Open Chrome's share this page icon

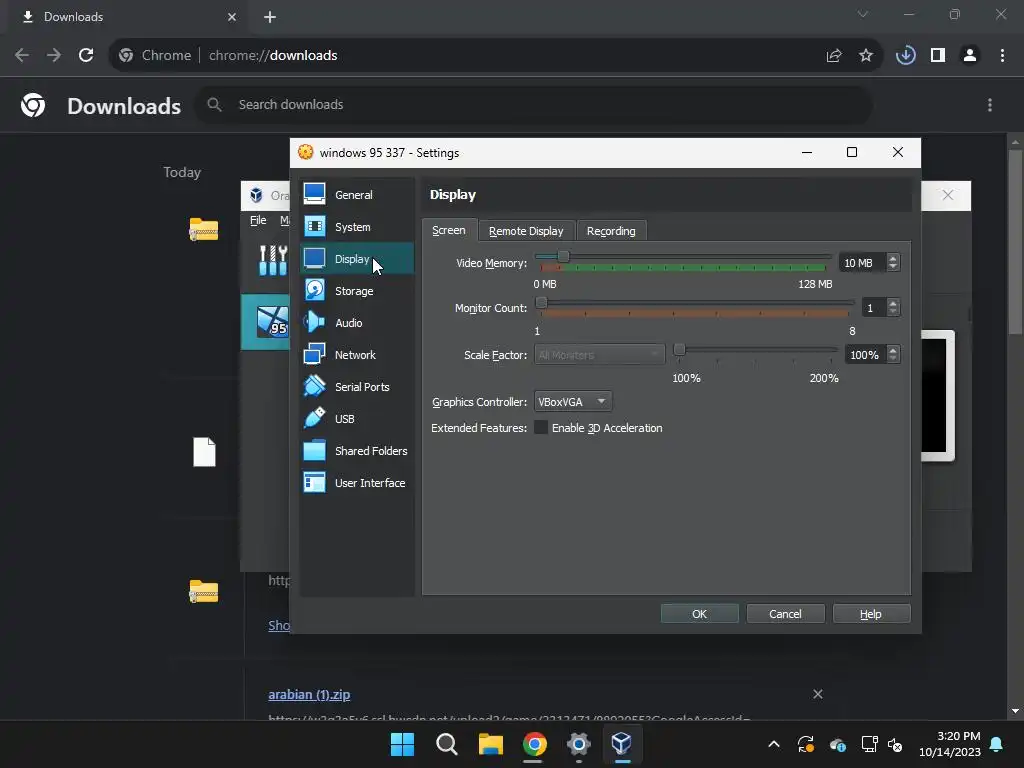point(834,56)
